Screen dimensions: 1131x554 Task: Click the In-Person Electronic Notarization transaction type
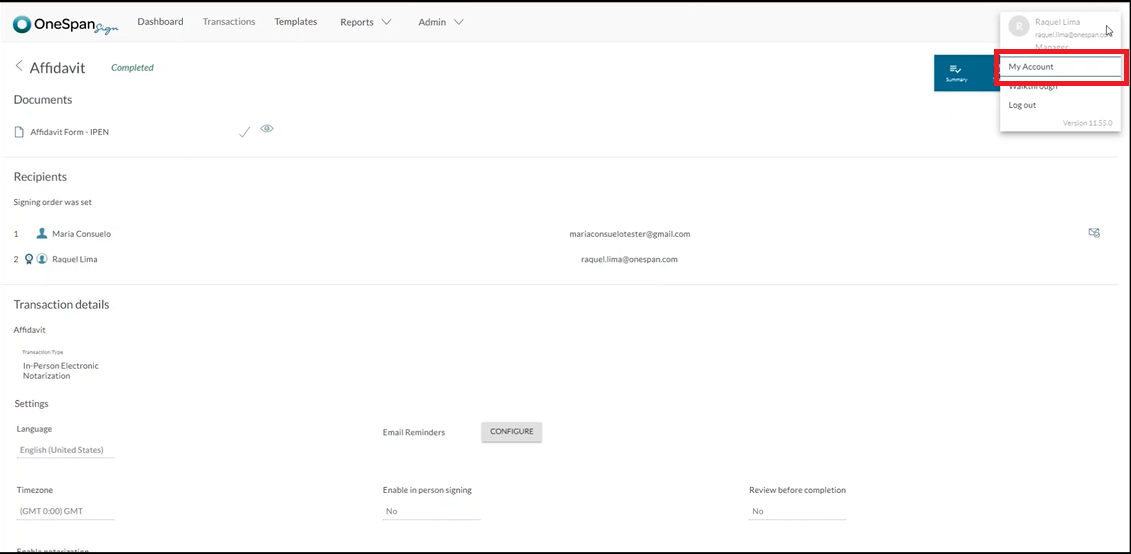click(x=61, y=371)
